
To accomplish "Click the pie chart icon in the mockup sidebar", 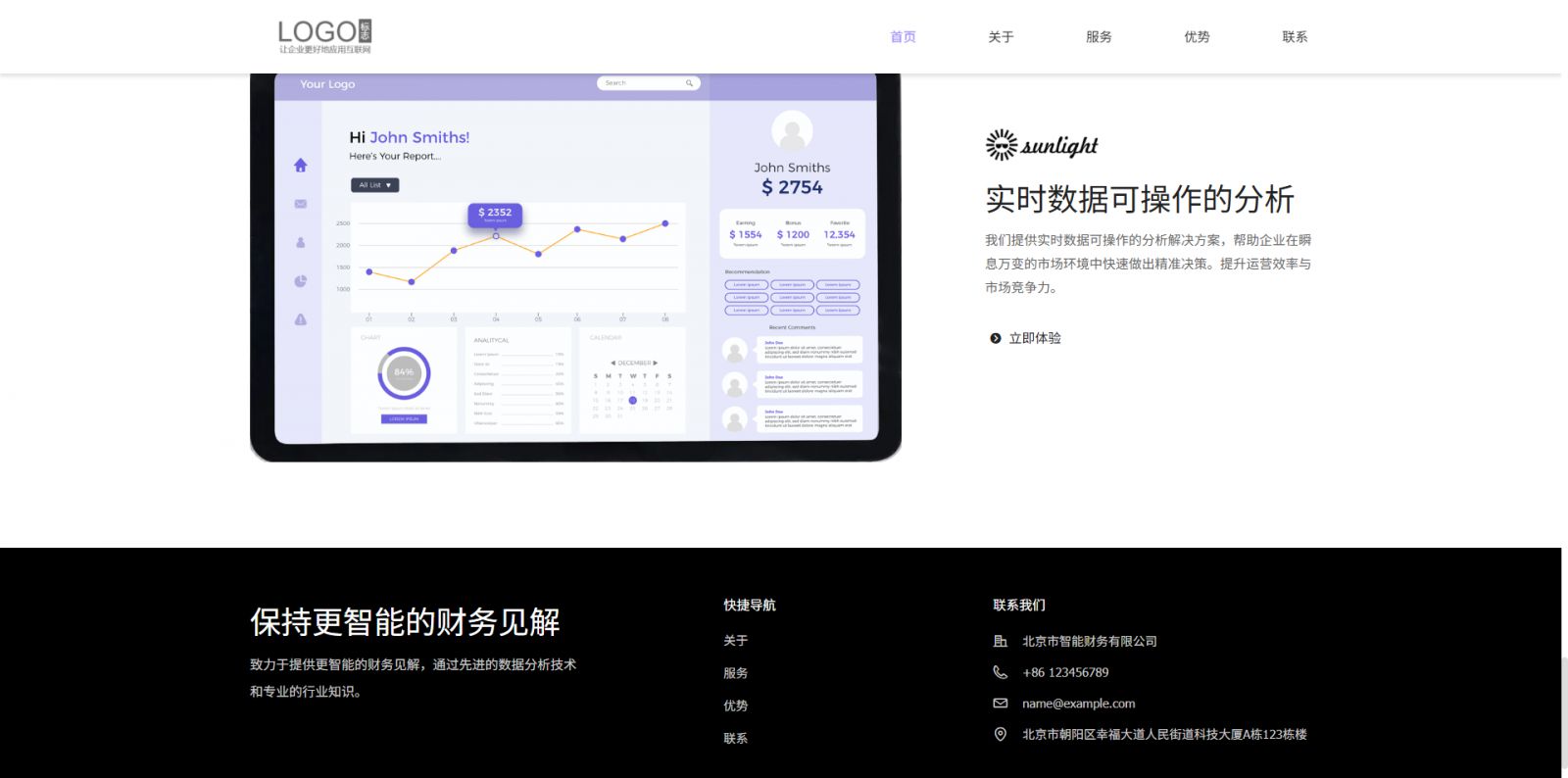I will pos(301,281).
